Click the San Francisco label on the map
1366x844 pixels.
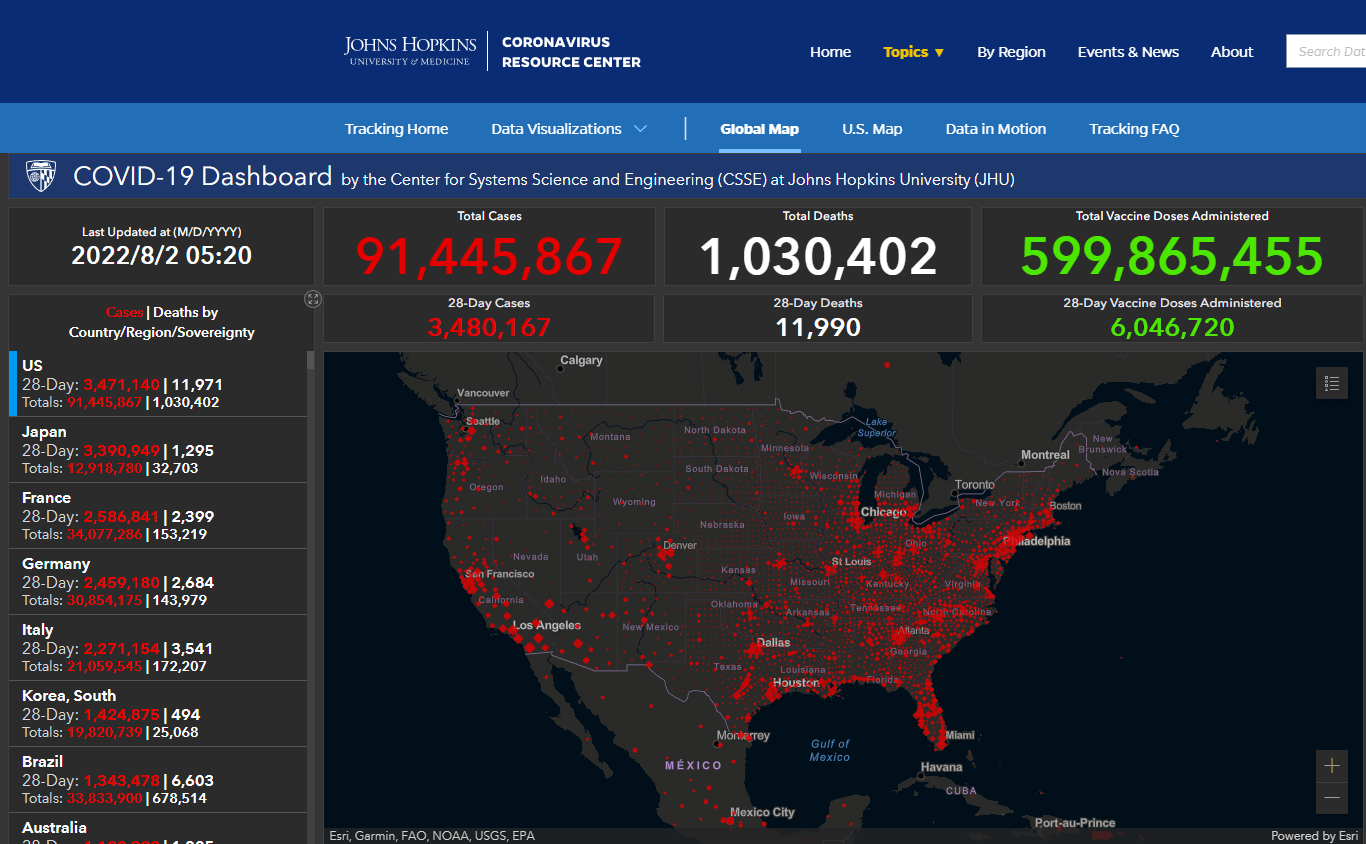(499, 574)
